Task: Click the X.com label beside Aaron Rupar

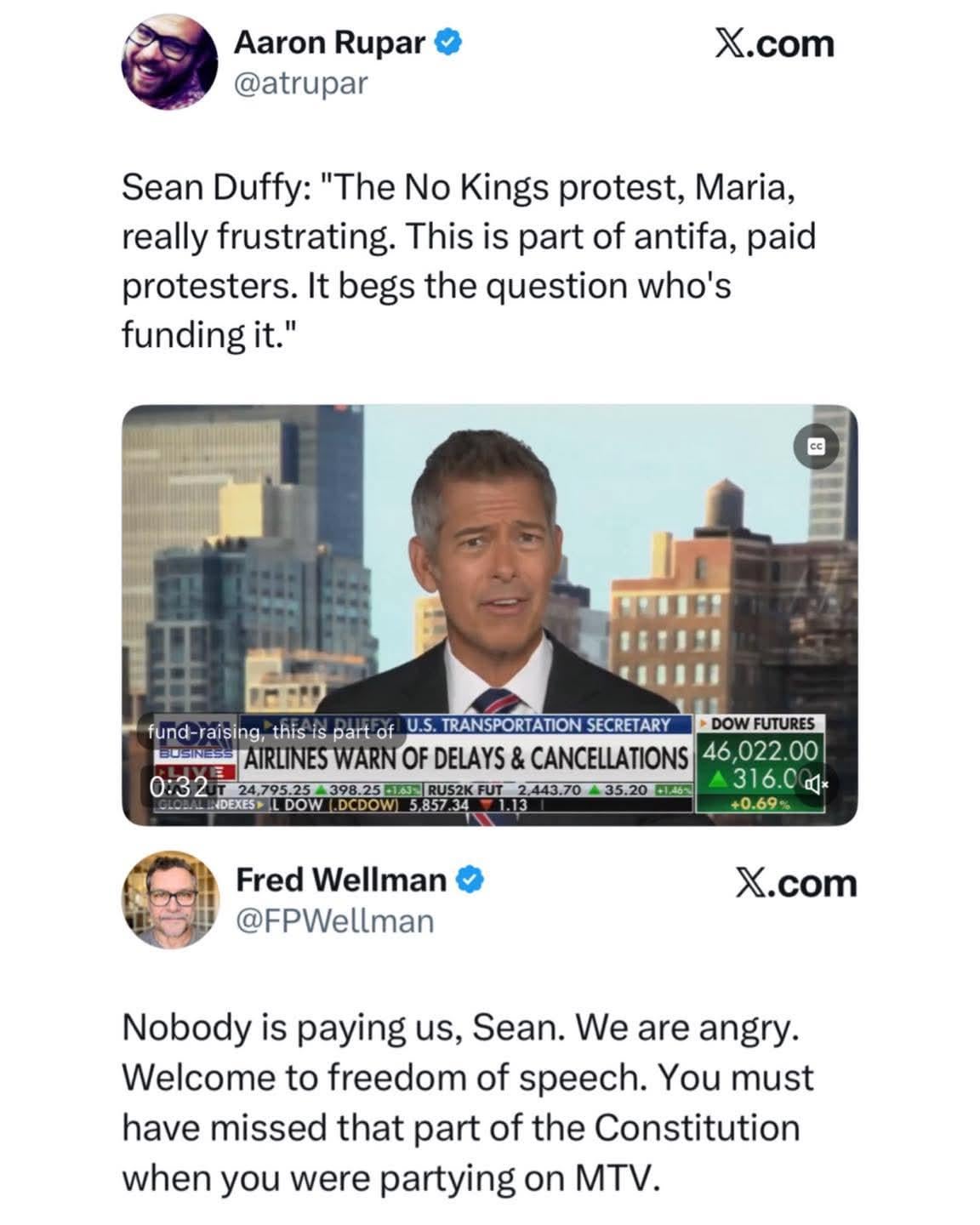Action: [x=772, y=43]
